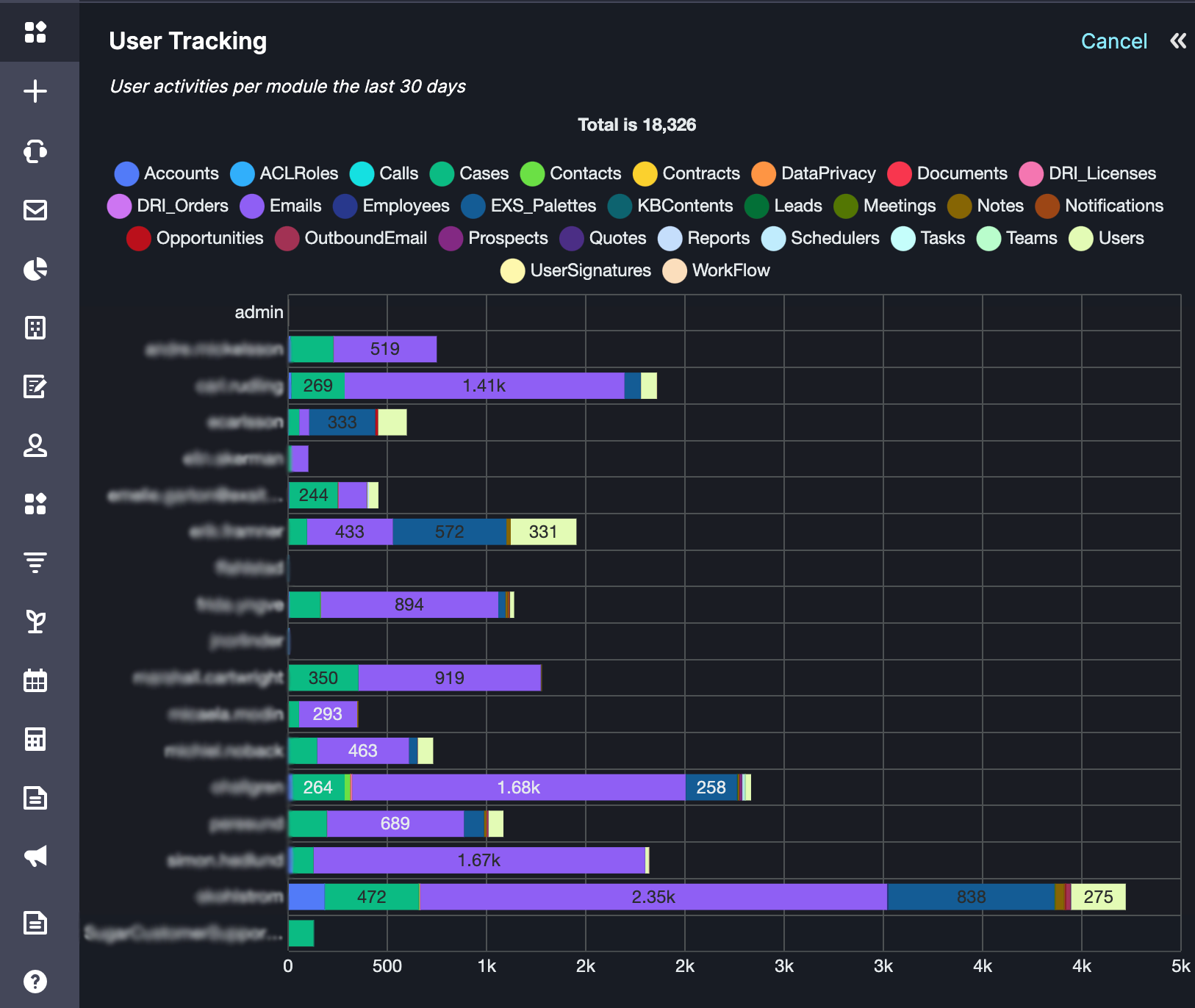1195x1008 pixels.
Task: Toggle Notes legend entry
Action: click(x=986, y=206)
